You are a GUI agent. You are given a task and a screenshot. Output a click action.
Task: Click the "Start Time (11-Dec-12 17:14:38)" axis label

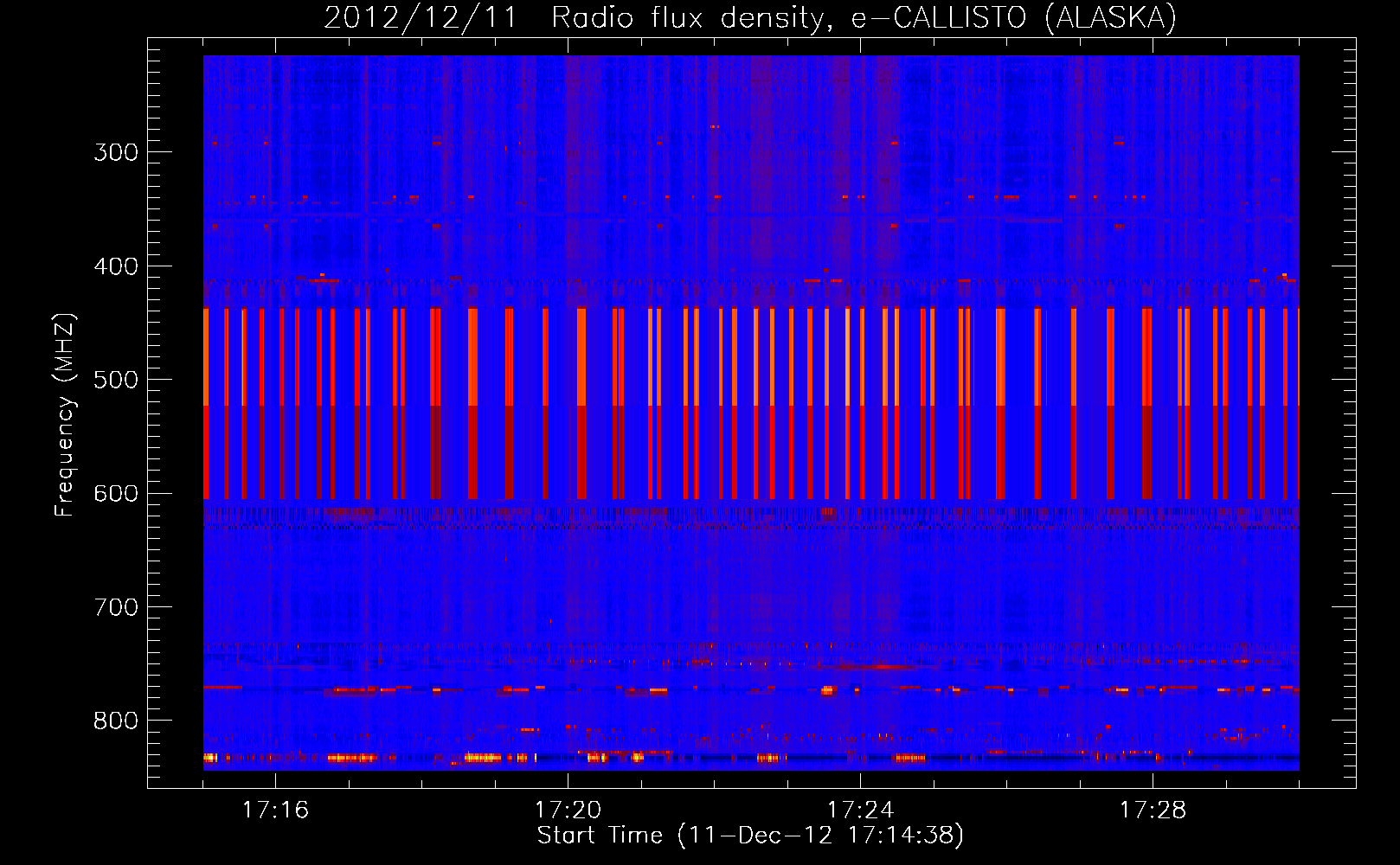point(750,836)
